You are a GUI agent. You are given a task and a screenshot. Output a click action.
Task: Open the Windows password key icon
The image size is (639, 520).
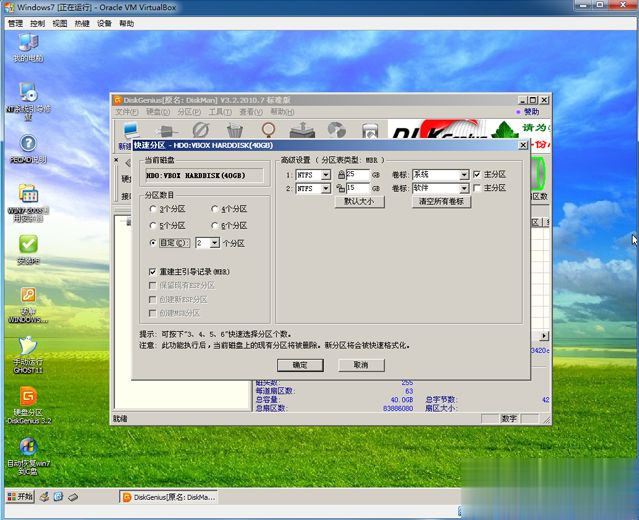28,306
